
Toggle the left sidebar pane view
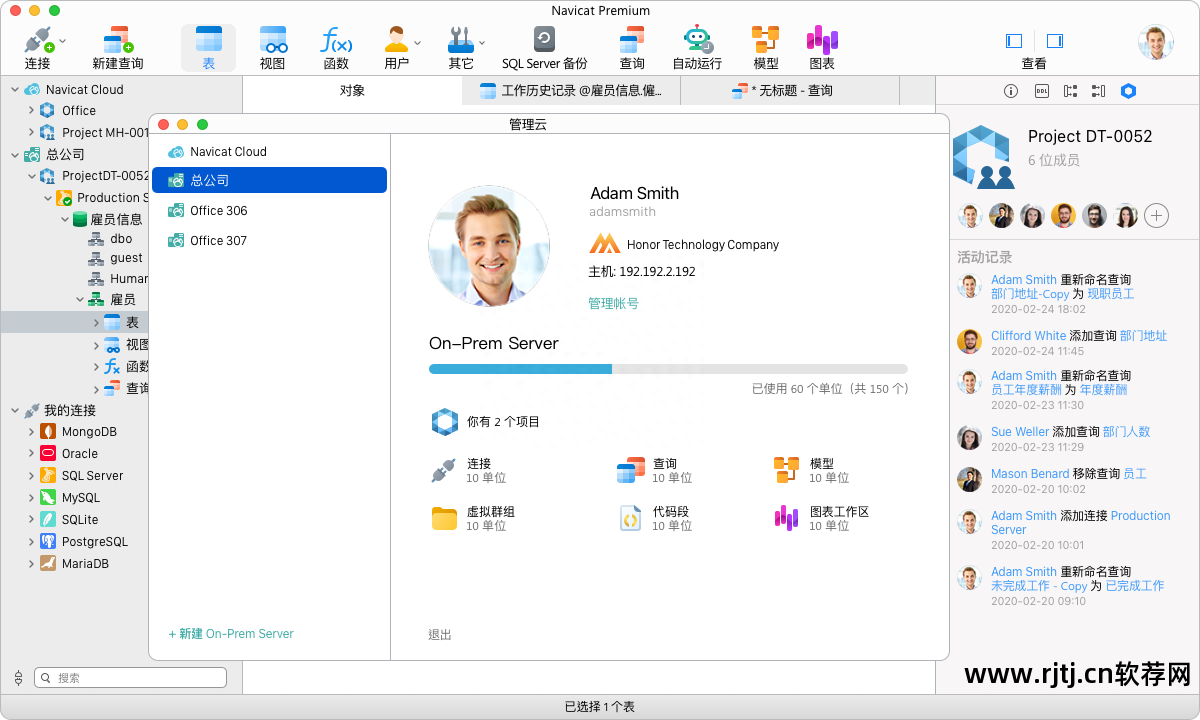tap(1014, 41)
